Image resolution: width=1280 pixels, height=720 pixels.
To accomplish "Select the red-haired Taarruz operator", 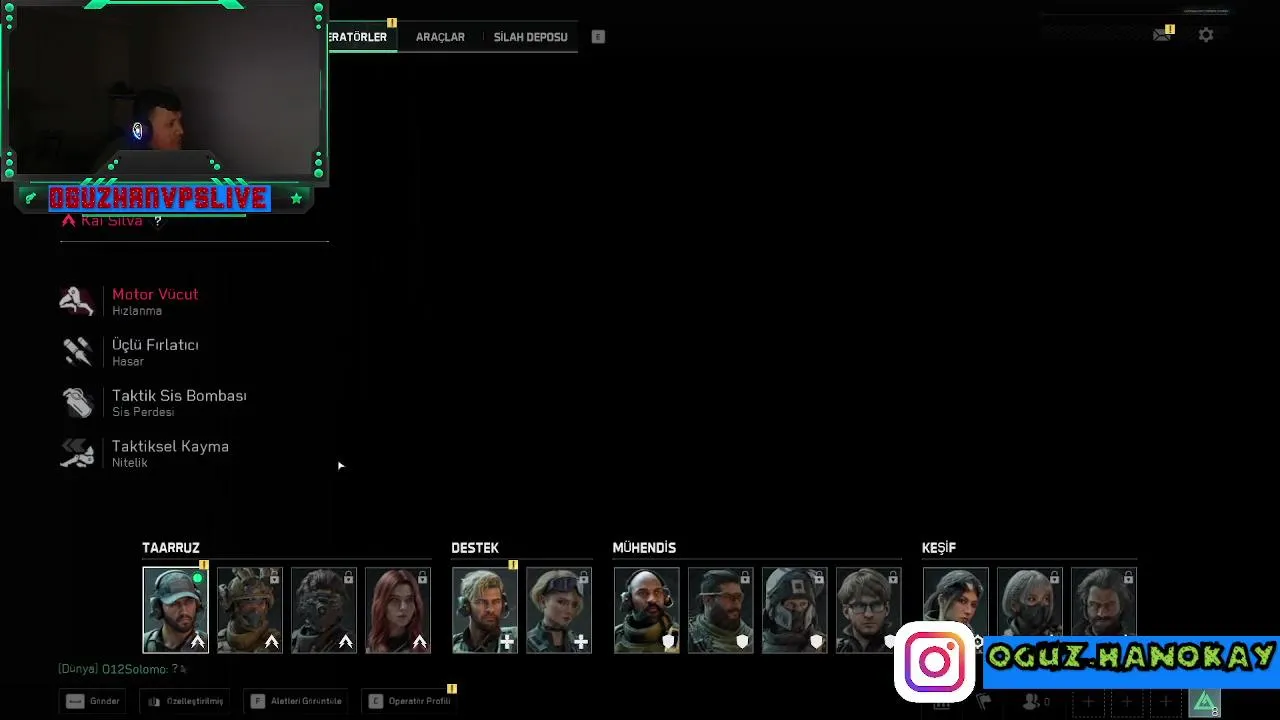I will click(x=398, y=610).
